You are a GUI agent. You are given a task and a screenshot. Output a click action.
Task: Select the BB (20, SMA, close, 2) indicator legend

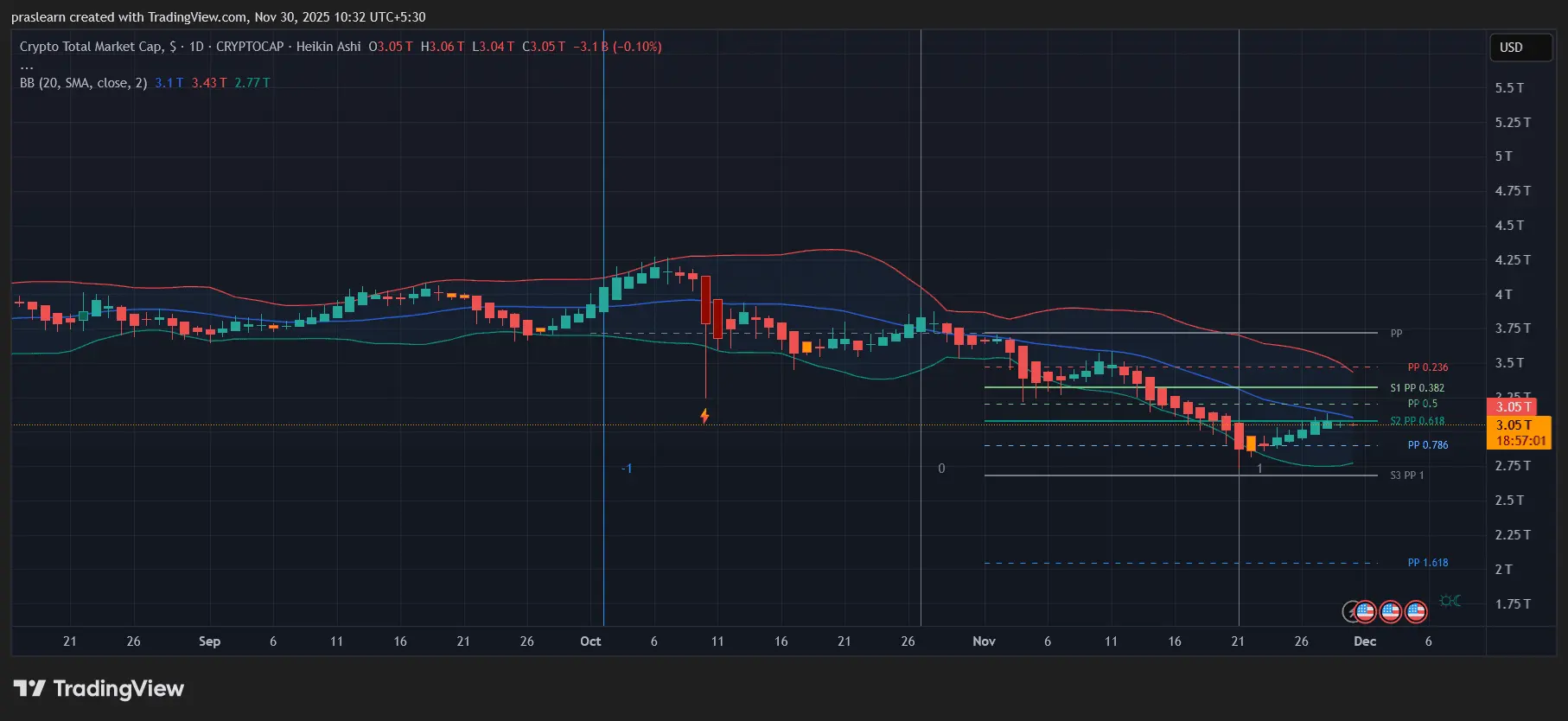tap(83, 83)
